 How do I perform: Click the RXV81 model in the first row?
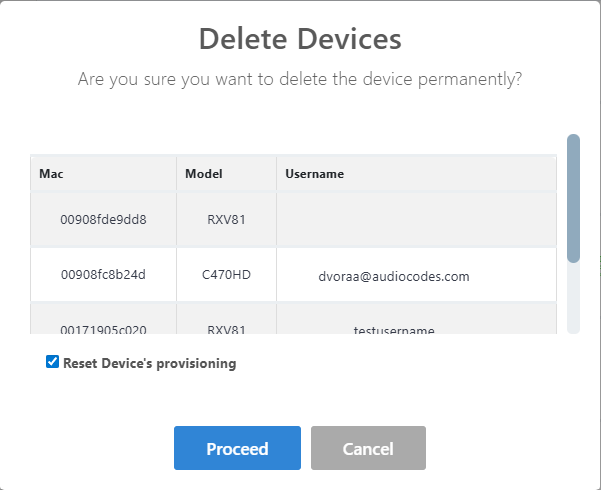[x=226, y=220]
